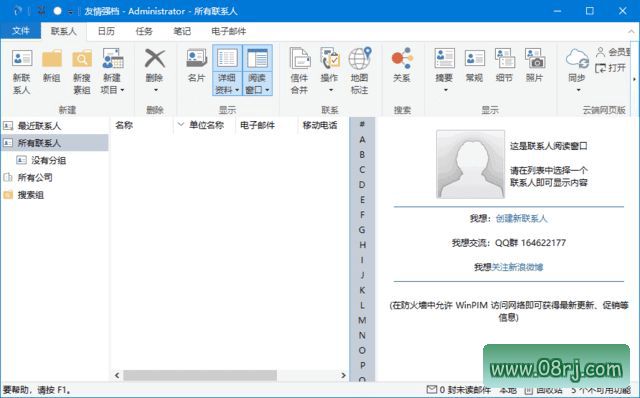Click the New Contact (新联系人) icon
The image size is (640, 398).
(22, 59)
